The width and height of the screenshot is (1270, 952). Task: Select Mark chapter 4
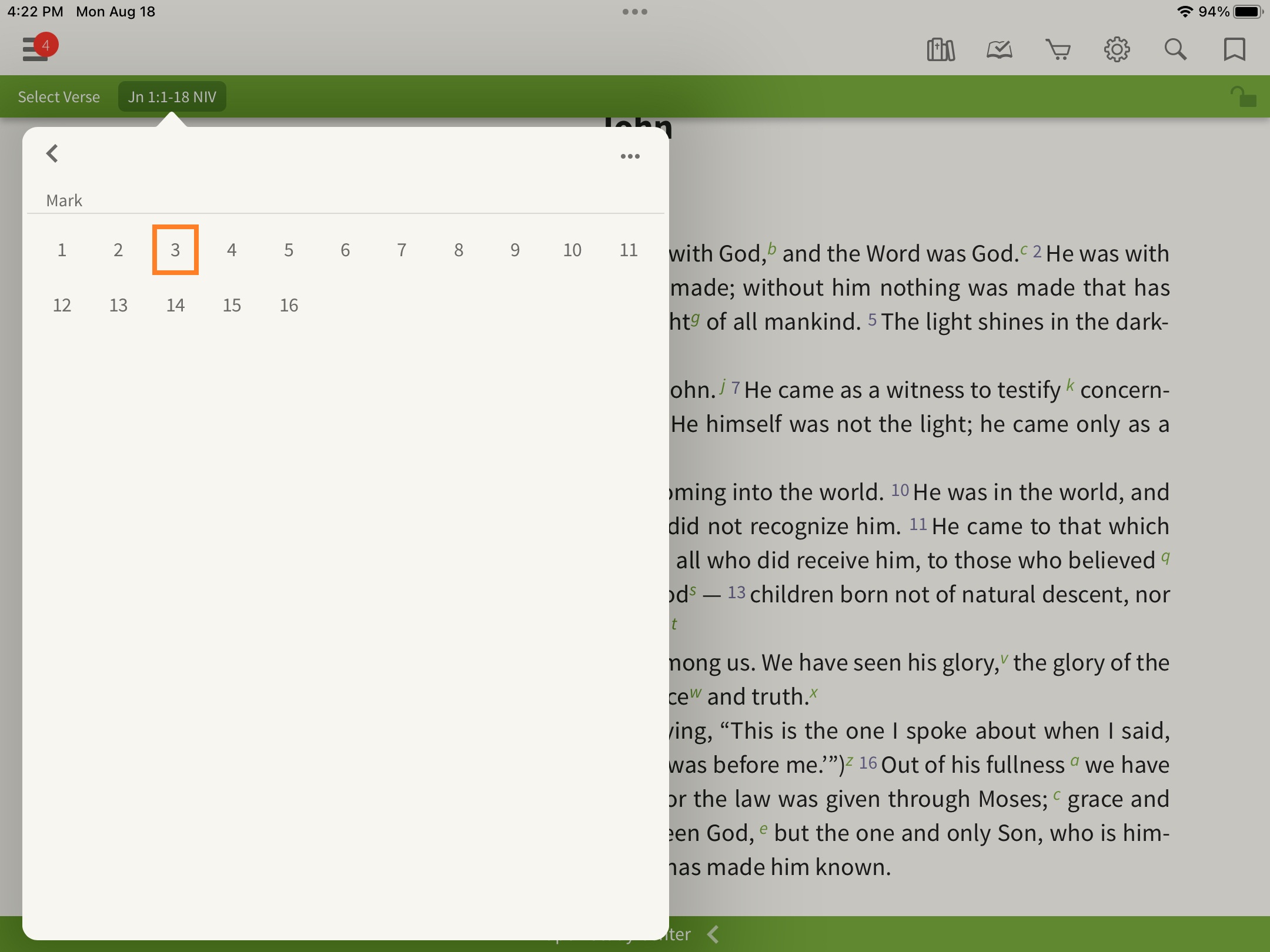[x=232, y=250]
